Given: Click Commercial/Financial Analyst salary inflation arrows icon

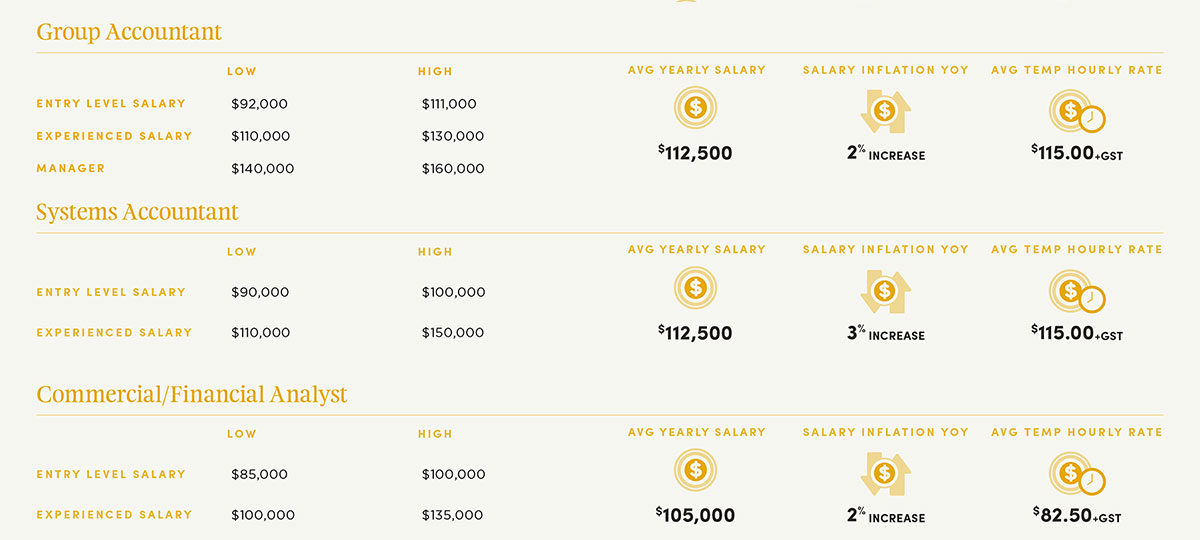Looking at the screenshot, I should (885, 473).
